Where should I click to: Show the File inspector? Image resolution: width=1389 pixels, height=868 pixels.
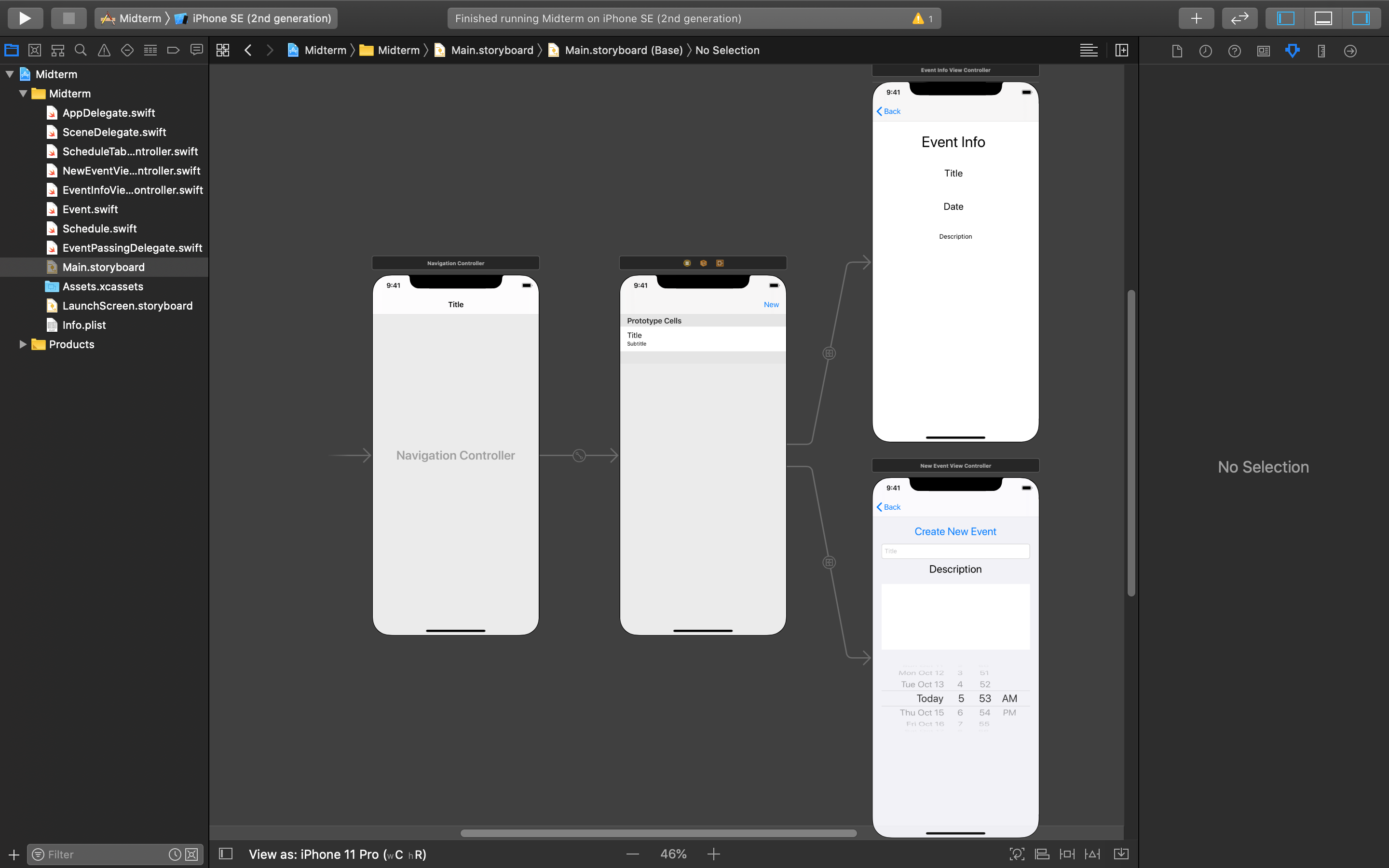click(1177, 51)
